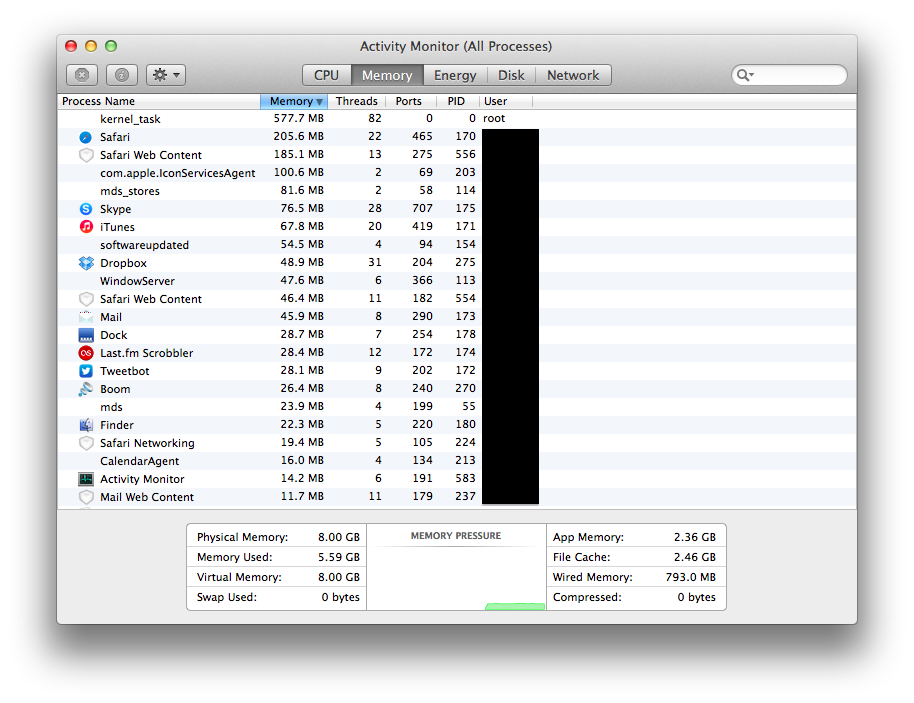The image size is (914, 703).
Task: Click the File Cache 2.46 GB value
Action: (x=695, y=557)
